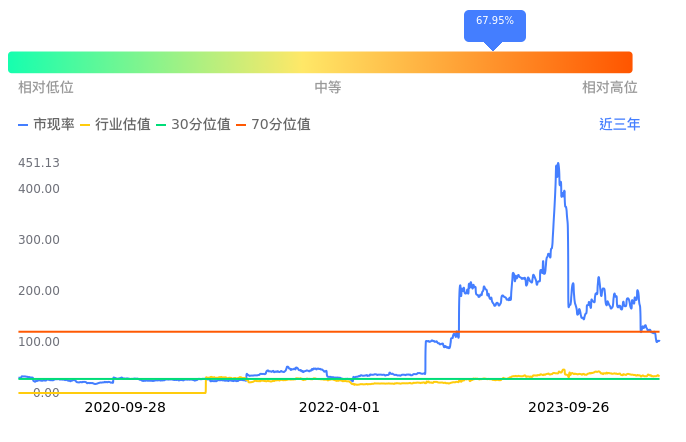686x442 pixels.
Task: Click the blue line marker beside 市现率
Action: point(24,125)
